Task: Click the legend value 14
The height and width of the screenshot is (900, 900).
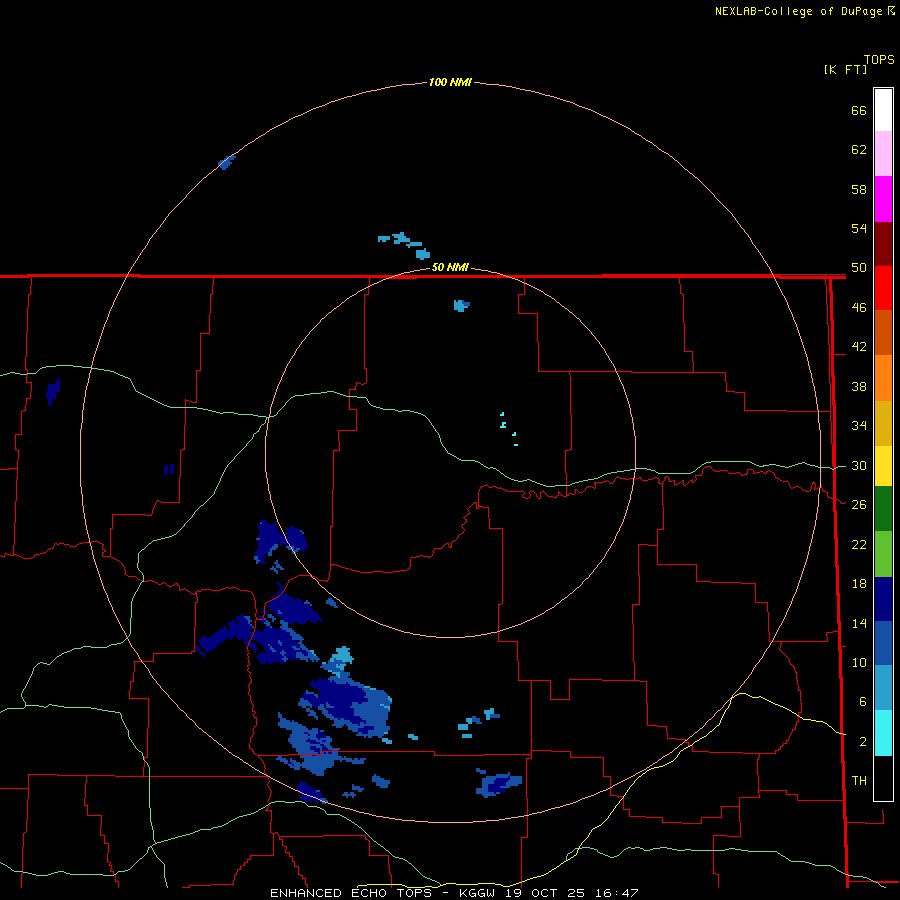Action: (x=859, y=623)
